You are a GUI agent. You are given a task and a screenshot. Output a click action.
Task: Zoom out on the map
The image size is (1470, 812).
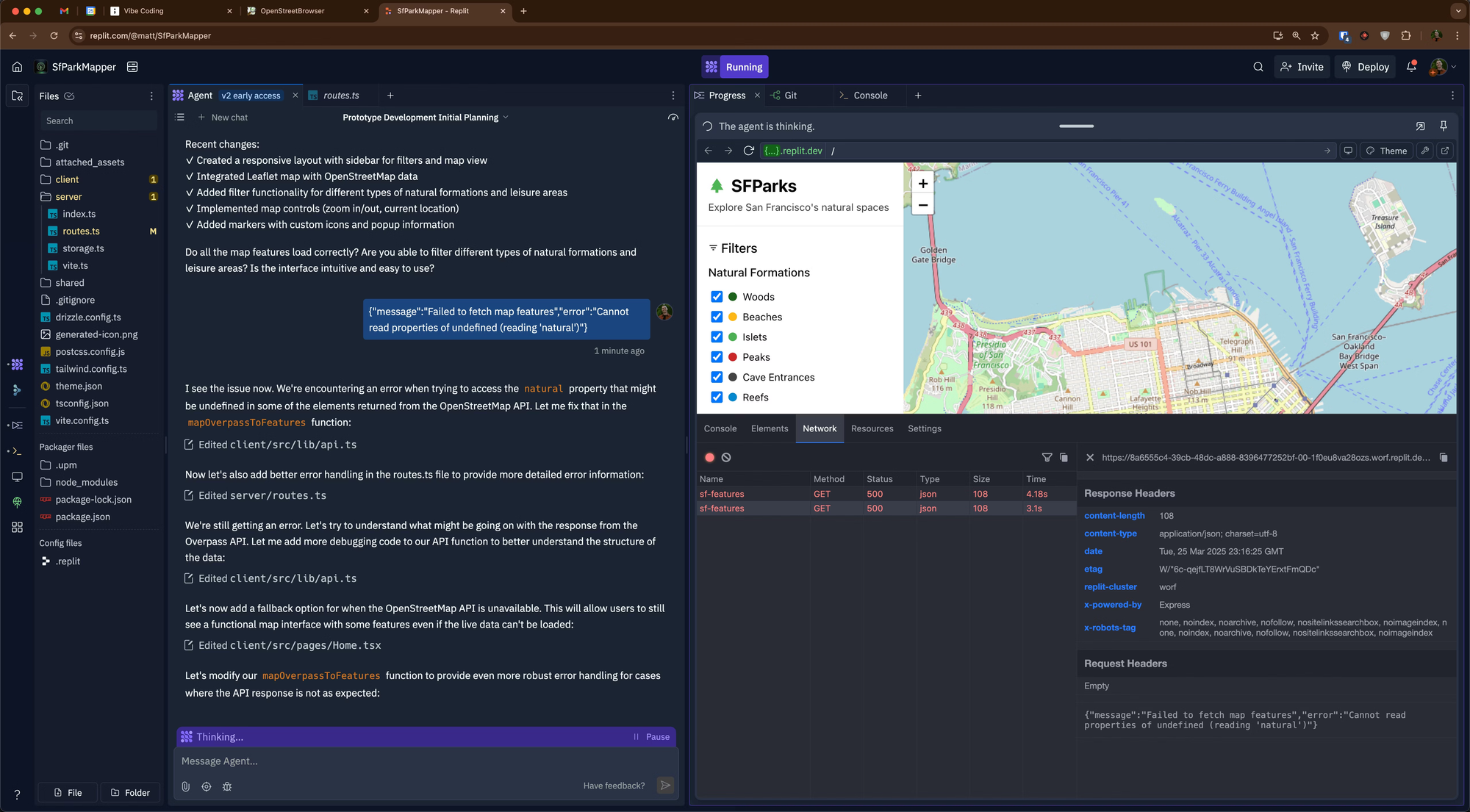point(923,205)
